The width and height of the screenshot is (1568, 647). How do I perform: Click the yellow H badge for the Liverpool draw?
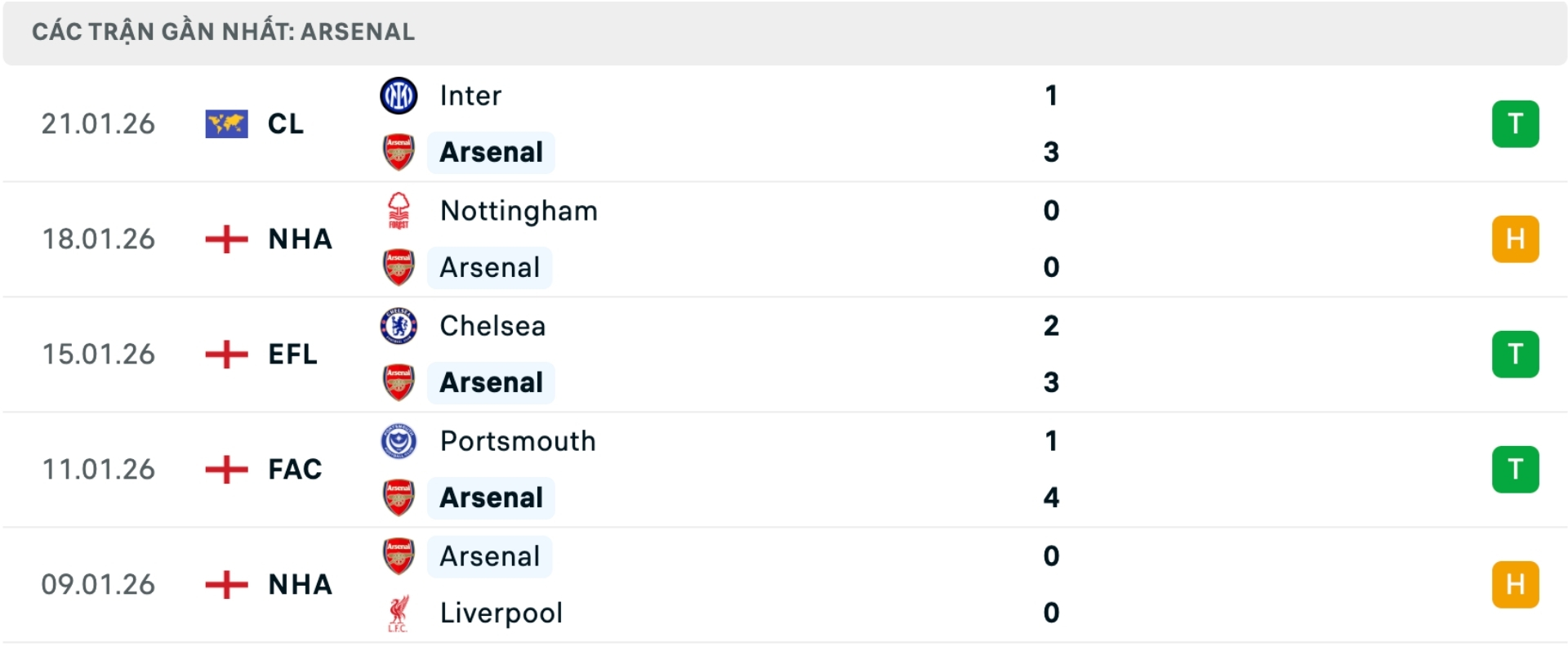coord(1516,584)
